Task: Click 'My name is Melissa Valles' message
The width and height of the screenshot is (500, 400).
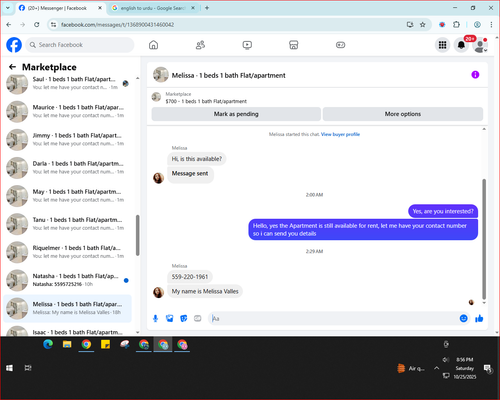Action: (205, 291)
